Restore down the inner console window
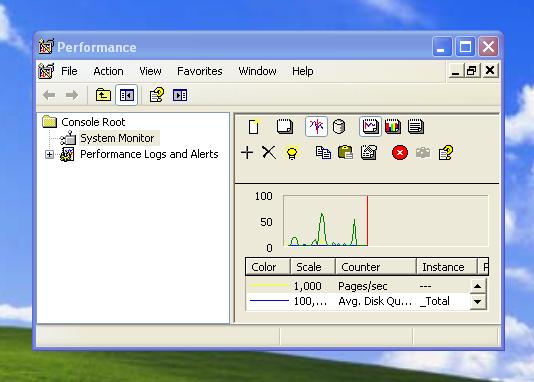Screen dimensions: 534x382 point(472,71)
